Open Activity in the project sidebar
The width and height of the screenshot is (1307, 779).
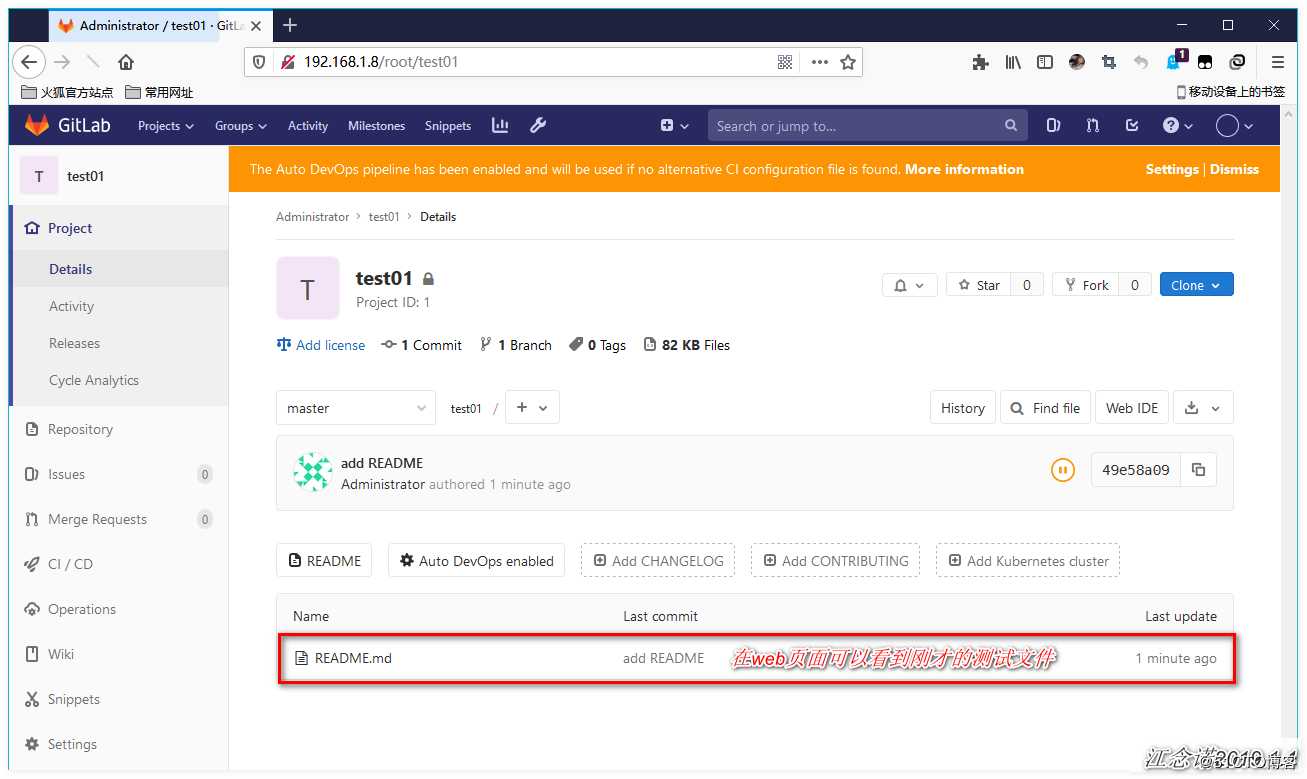pyautogui.click(x=72, y=306)
